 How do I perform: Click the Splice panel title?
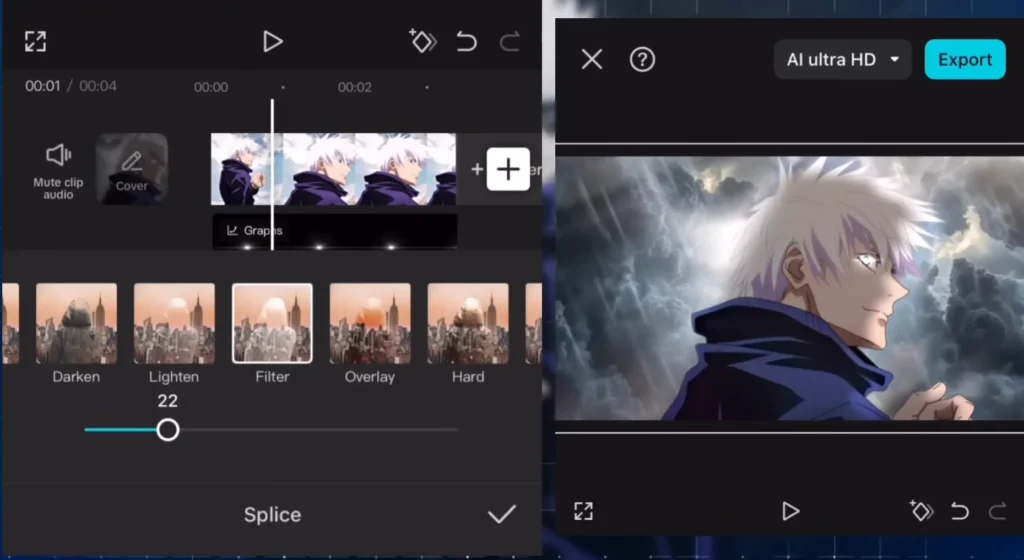point(272,515)
